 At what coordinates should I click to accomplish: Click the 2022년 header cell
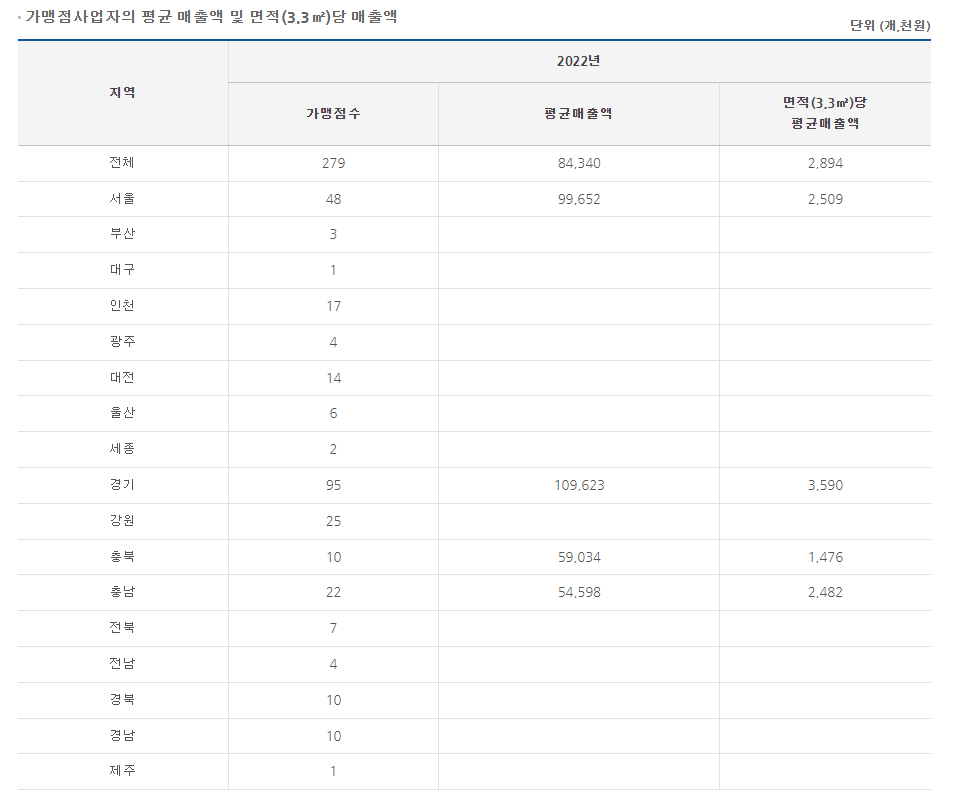point(578,62)
